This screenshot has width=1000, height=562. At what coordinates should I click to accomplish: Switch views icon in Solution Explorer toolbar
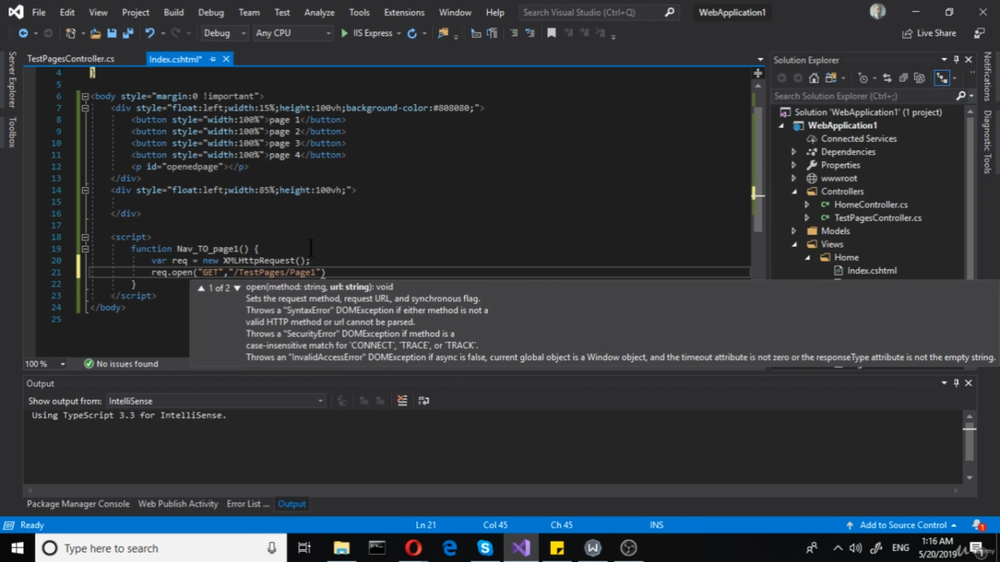click(830, 78)
